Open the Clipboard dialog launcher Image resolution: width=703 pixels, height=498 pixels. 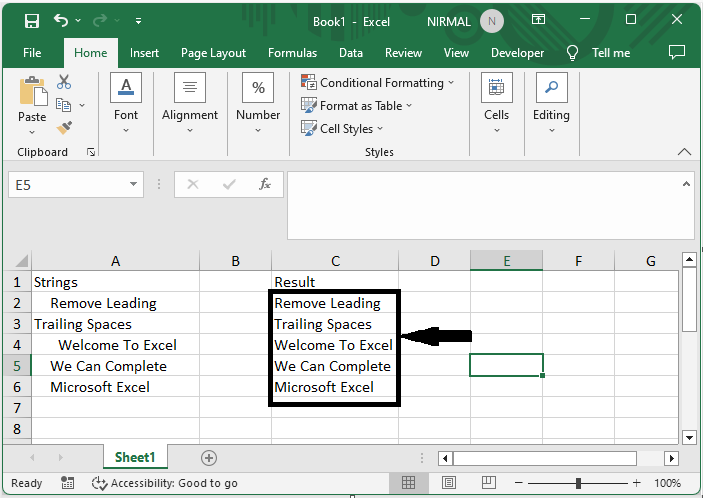(x=91, y=152)
